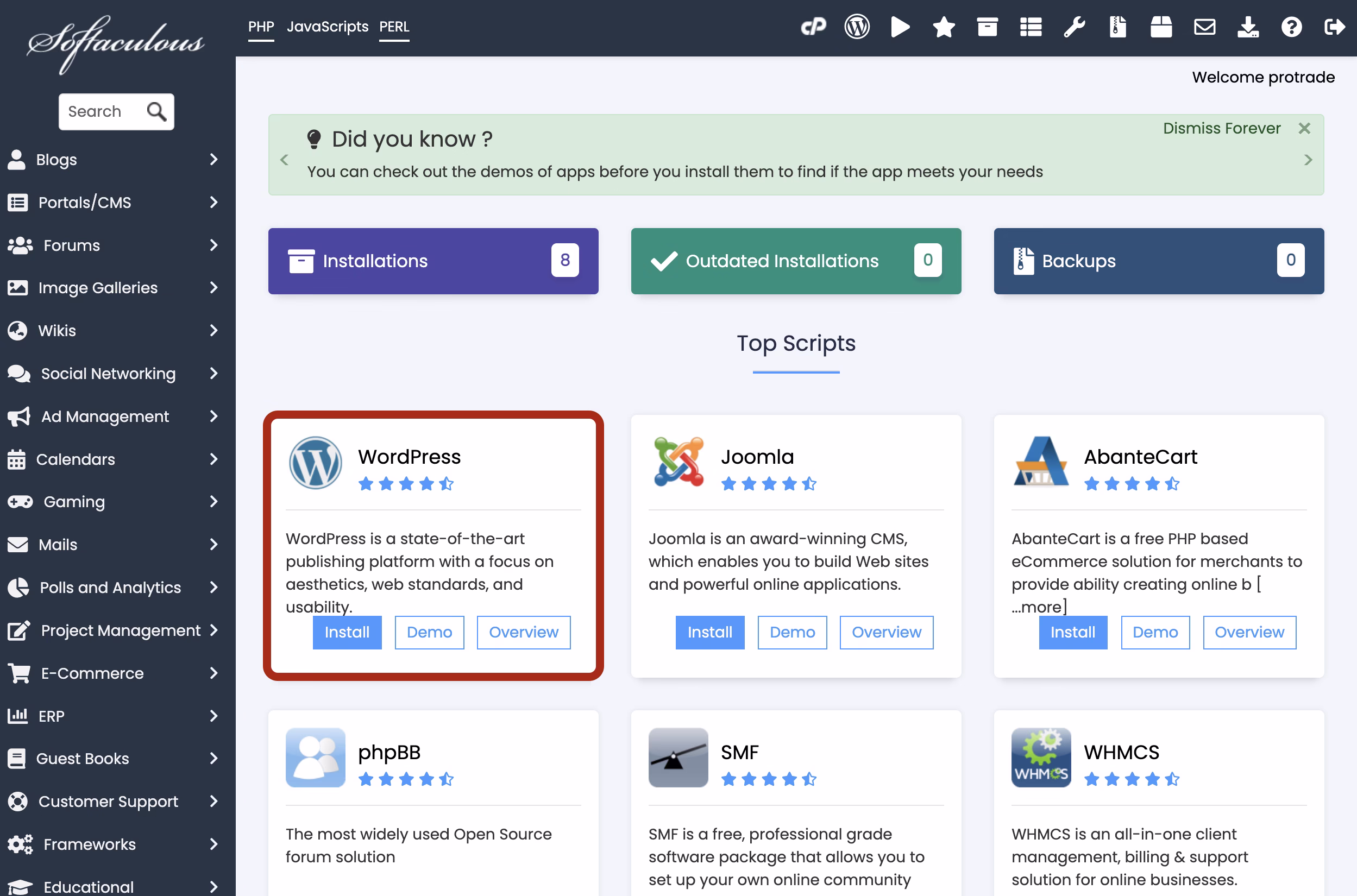This screenshot has width=1357, height=896.
Task: Go to next tip with right arrow
Action: click(x=1308, y=160)
